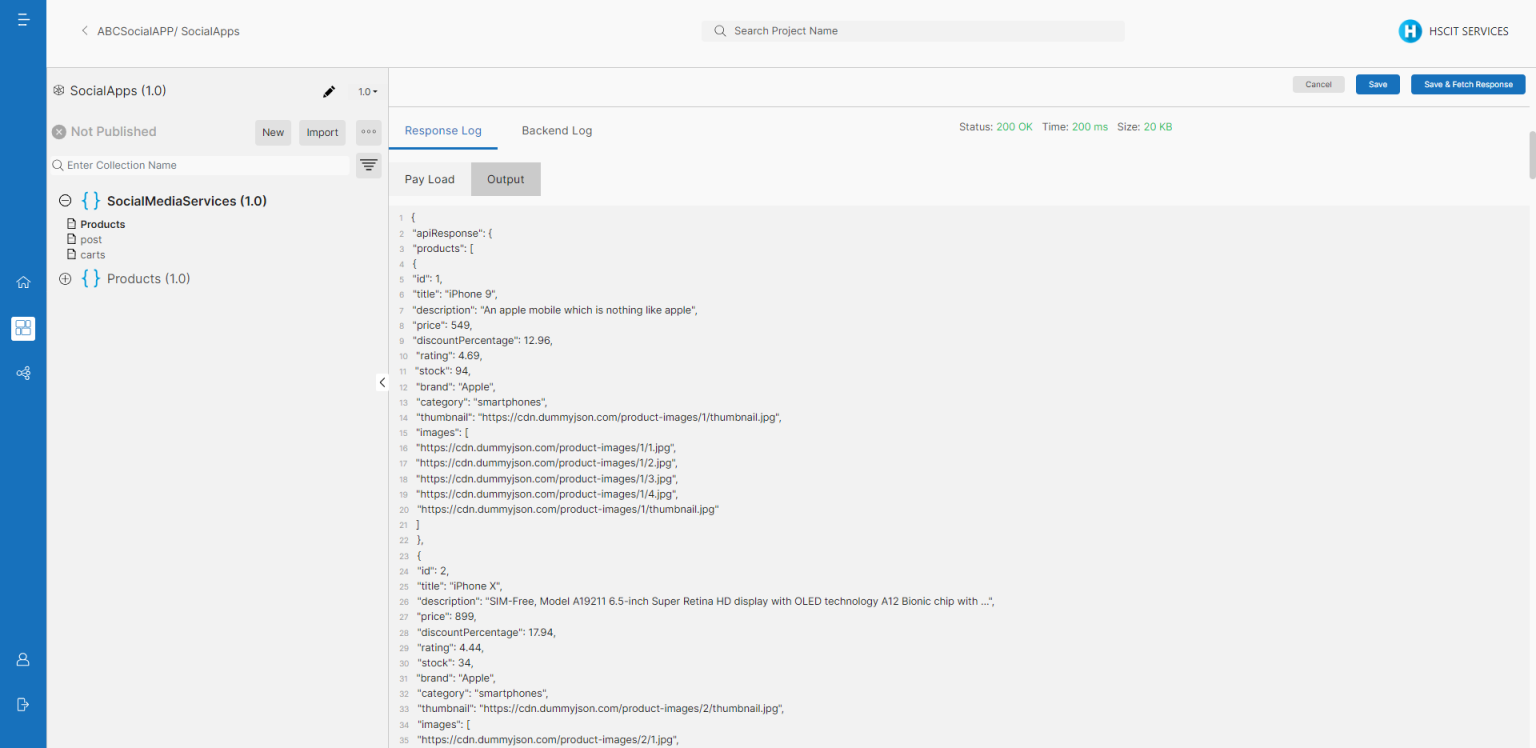The image size is (1536, 748).
Task: Open the user profile icon in the sidebar
Action: [23, 659]
